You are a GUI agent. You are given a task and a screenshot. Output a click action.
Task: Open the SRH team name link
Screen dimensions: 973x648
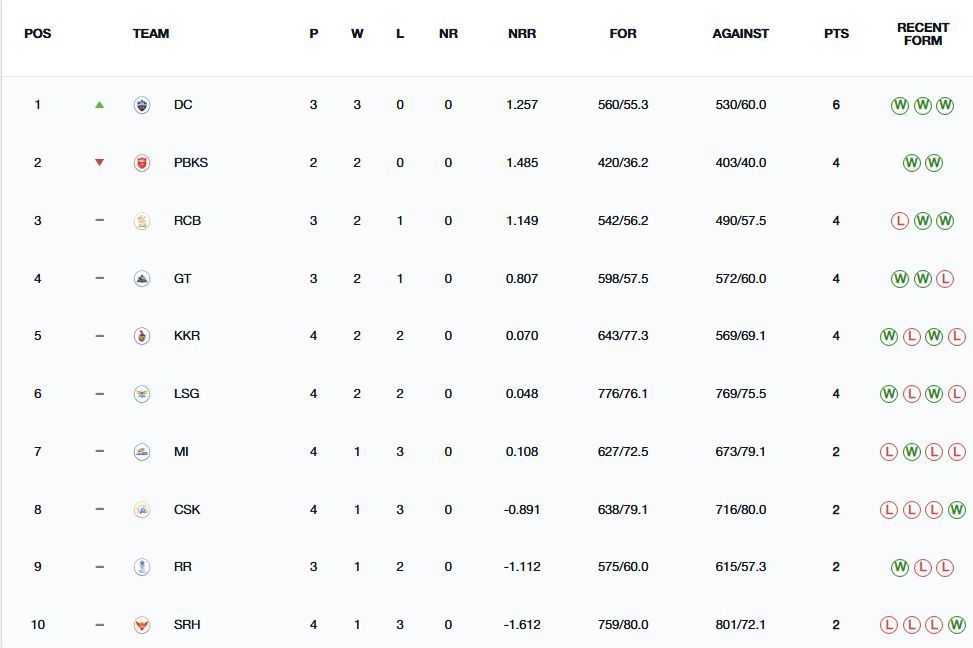[x=187, y=625]
